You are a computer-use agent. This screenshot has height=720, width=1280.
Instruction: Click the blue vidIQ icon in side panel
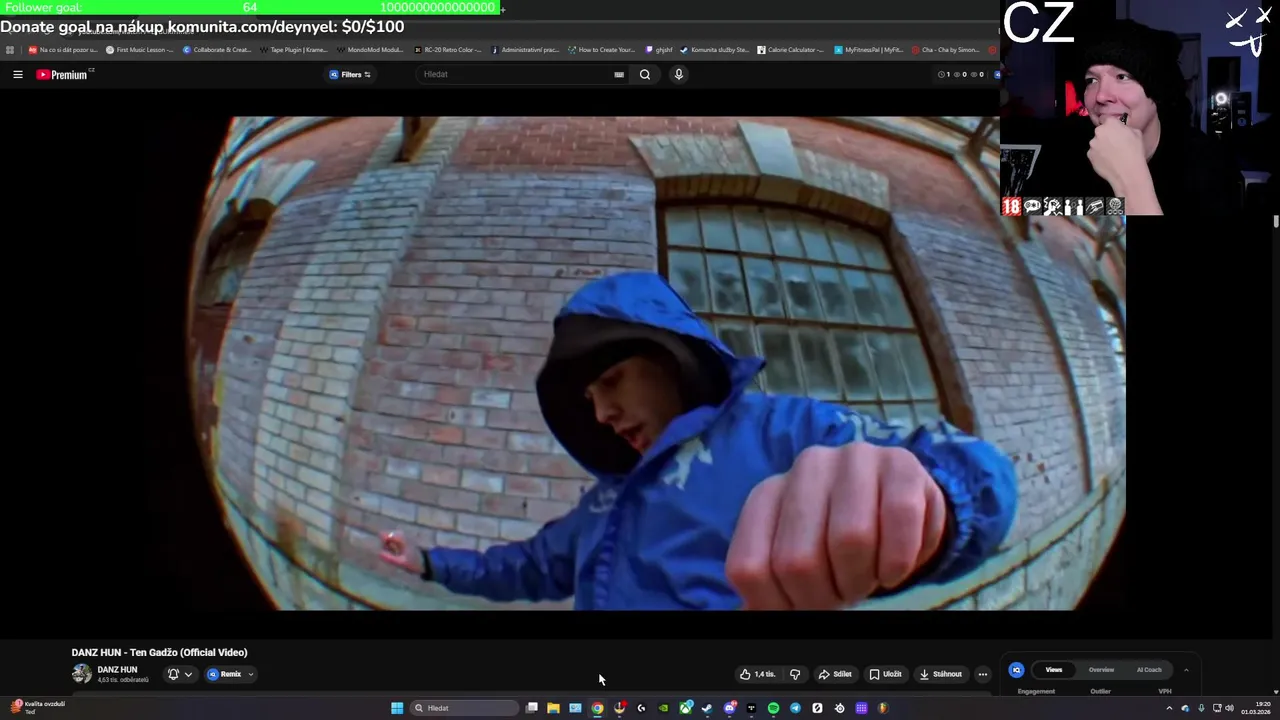point(1016,670)
